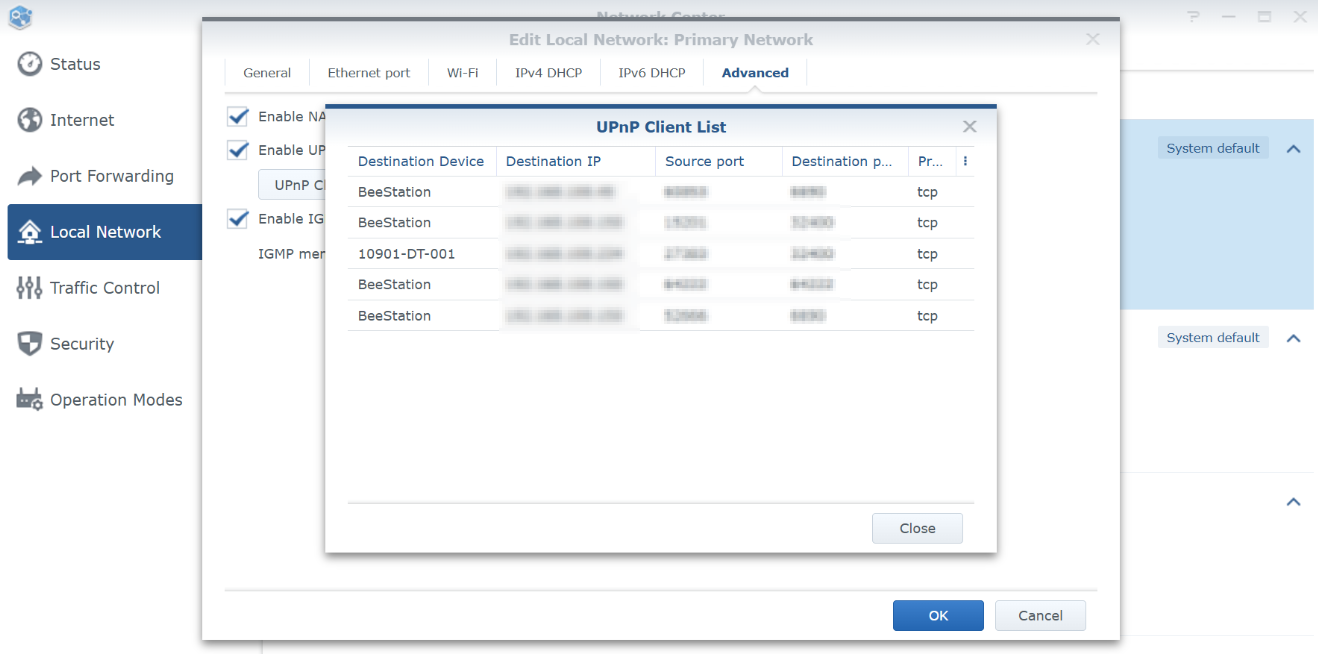
Task: Open Traffic Control settings
Action: [x=104, y=288]
